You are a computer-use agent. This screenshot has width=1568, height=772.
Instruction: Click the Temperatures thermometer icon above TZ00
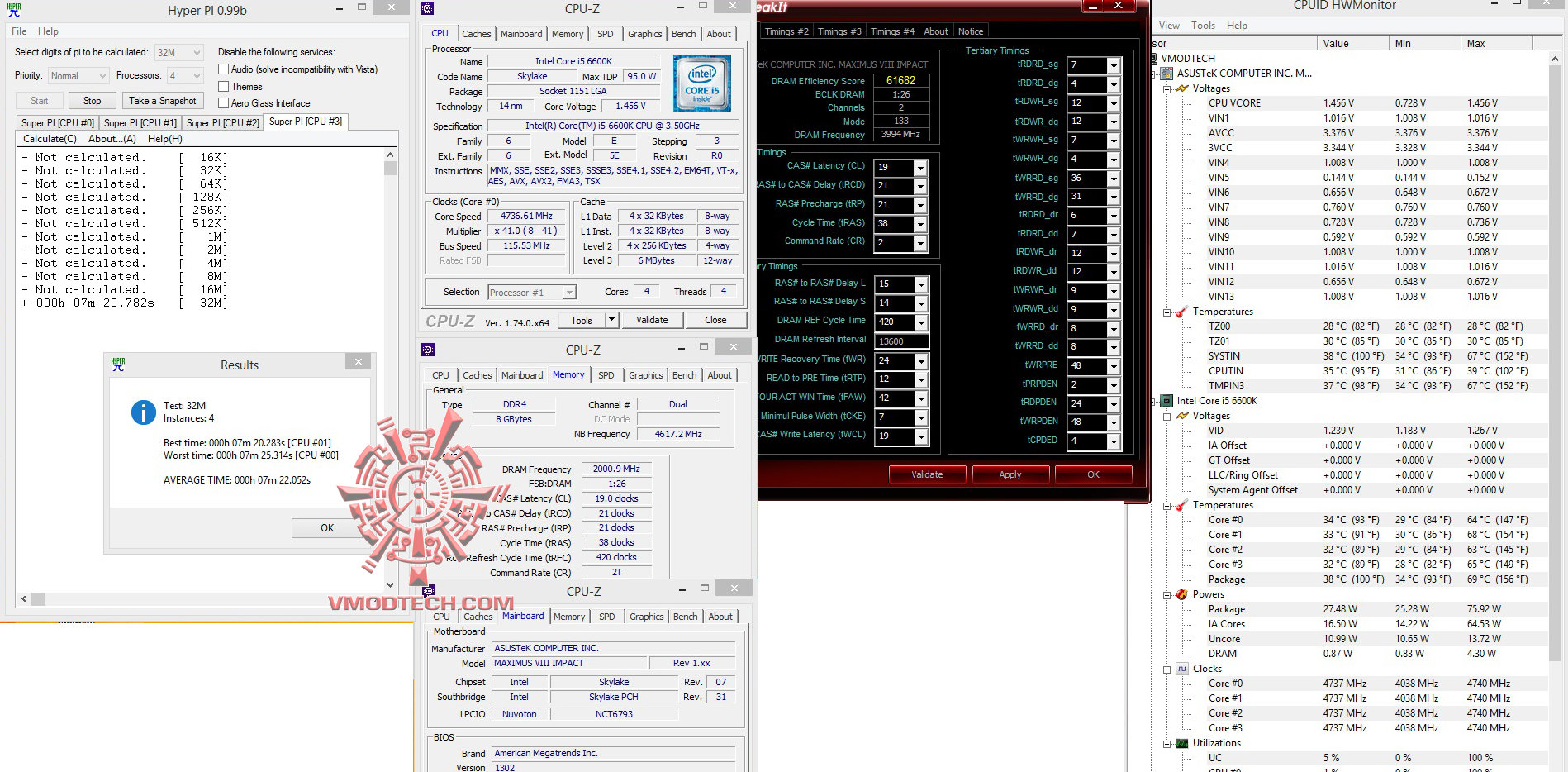point(1181,312)
